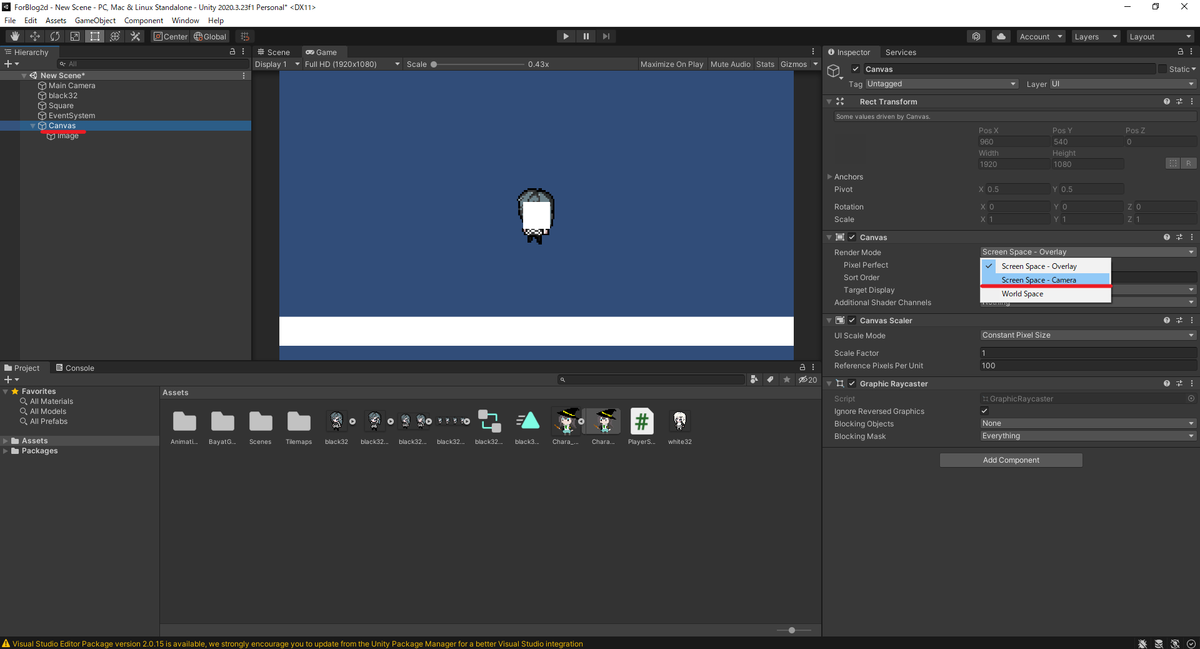
Task: Select the Rect tool
Action: tap(95, 36)
